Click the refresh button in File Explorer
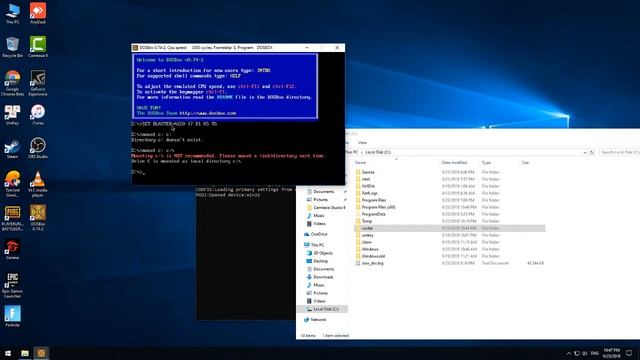Image resolution: width=640 pixels, height=360 pixels. pyautogui.click(x=591, y=152)
